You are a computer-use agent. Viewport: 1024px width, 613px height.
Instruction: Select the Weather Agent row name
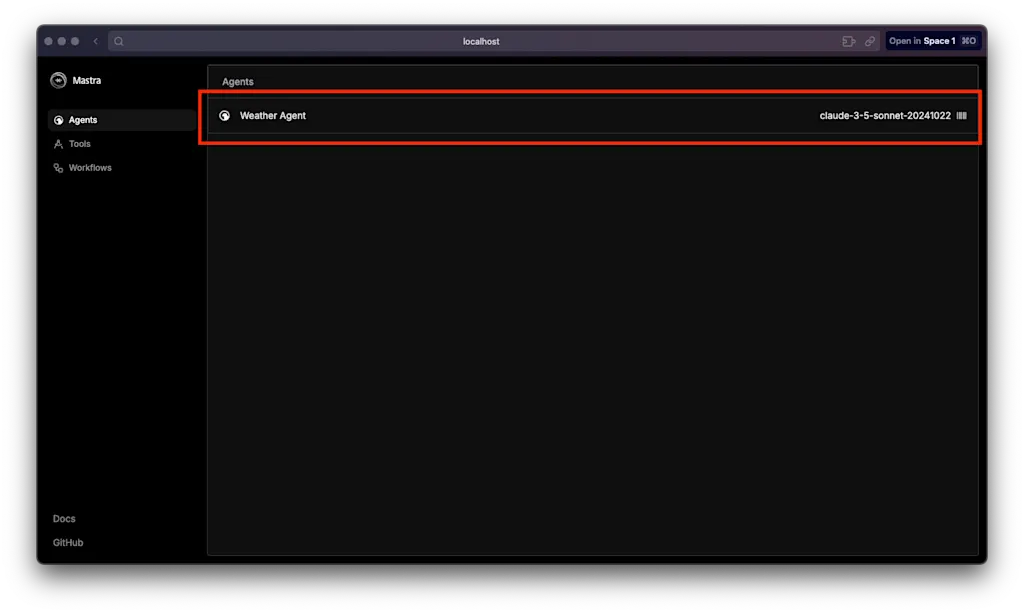coord(272,116)
